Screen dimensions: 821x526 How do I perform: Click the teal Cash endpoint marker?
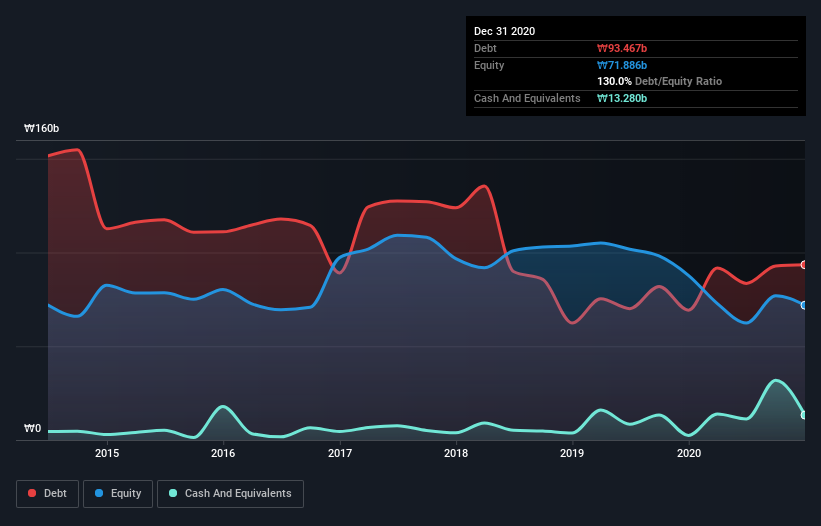tap(804, 415)
